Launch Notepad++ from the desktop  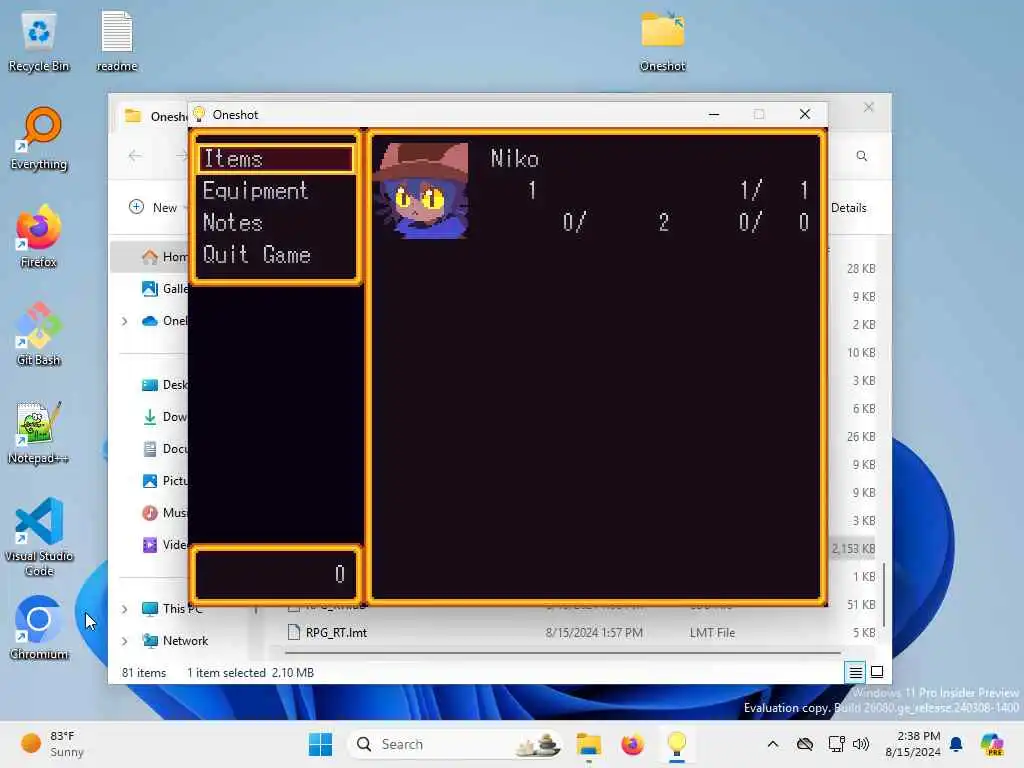tap(39, 434)
